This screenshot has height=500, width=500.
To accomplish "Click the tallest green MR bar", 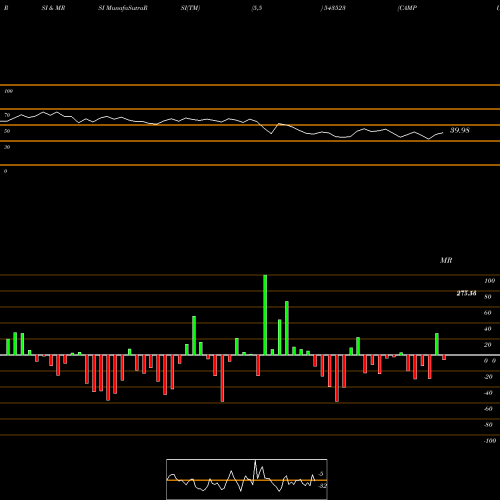I will tap(265, 315).
